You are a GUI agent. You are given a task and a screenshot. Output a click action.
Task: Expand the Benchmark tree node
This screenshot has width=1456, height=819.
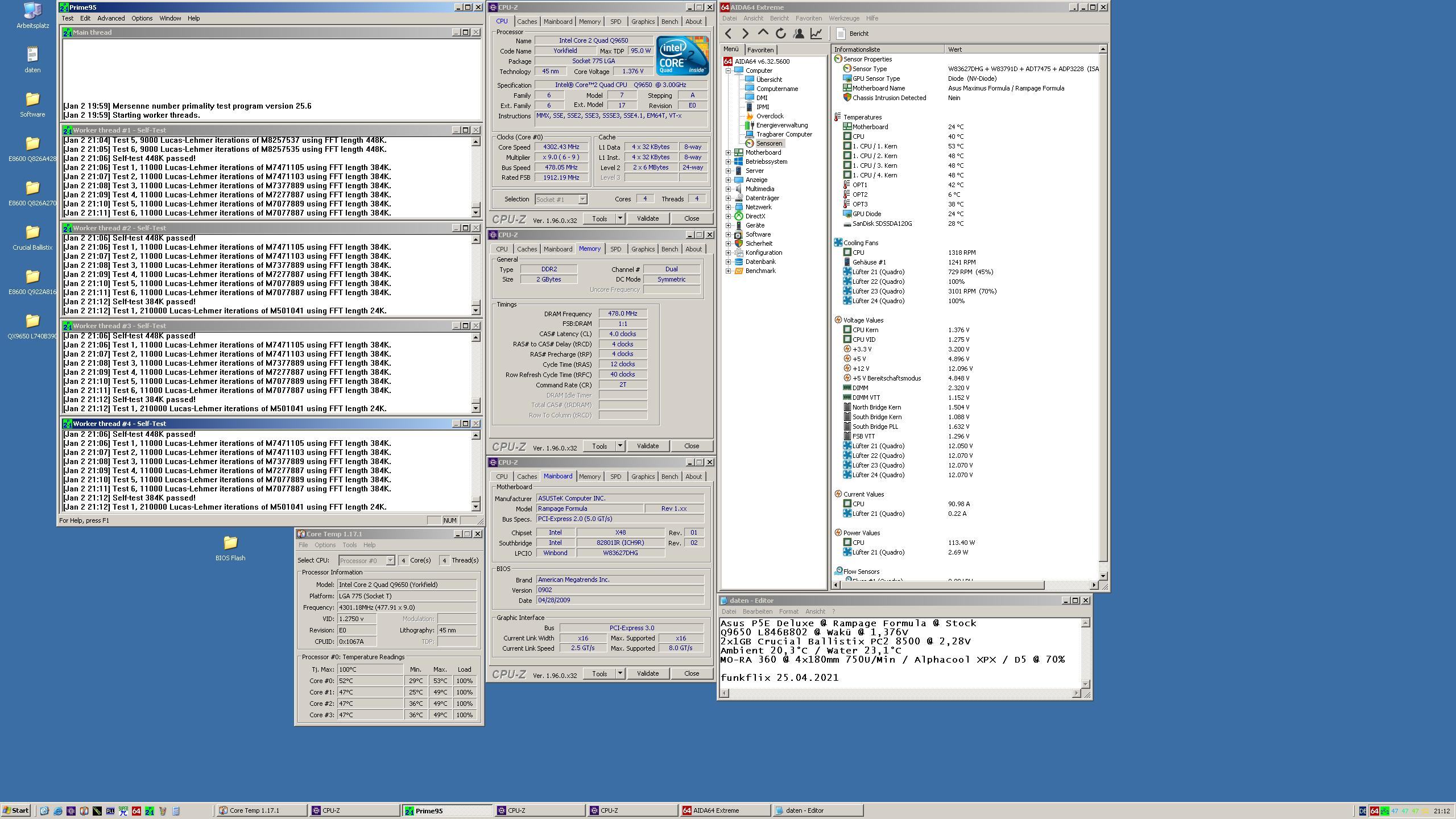click(x=728, y=271)
